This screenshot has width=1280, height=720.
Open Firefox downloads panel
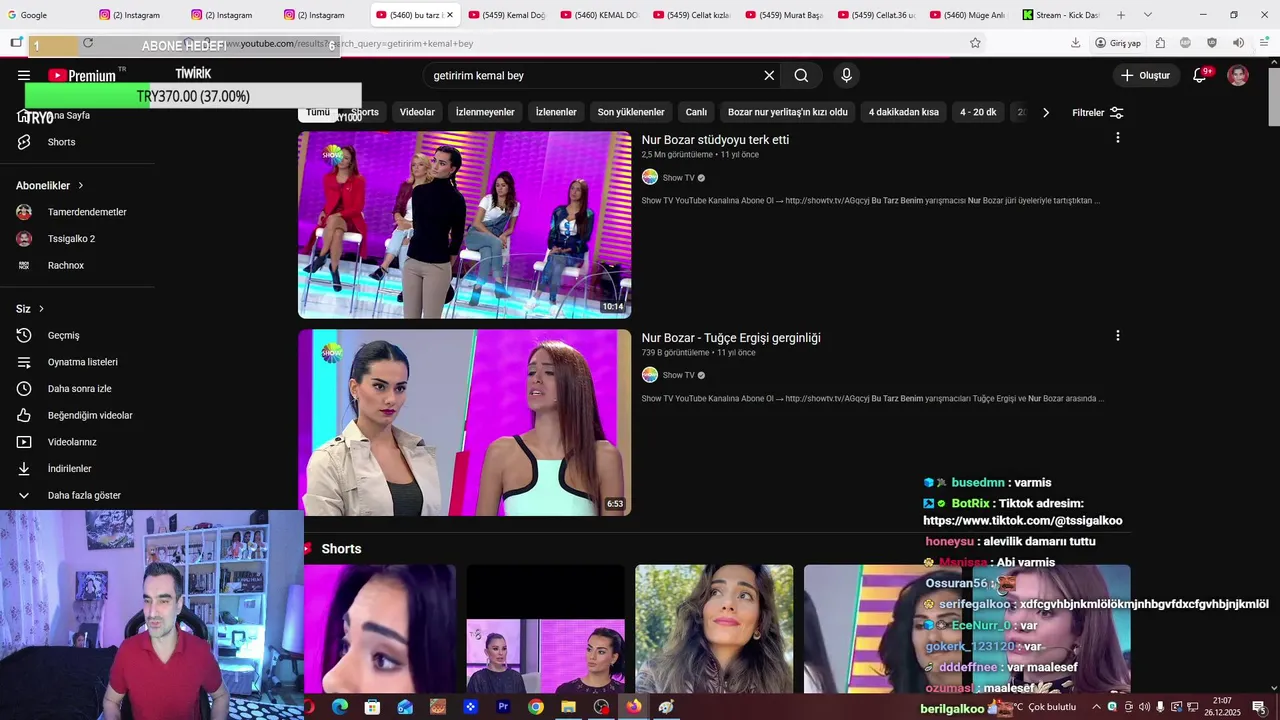(x=1075, y=43)
